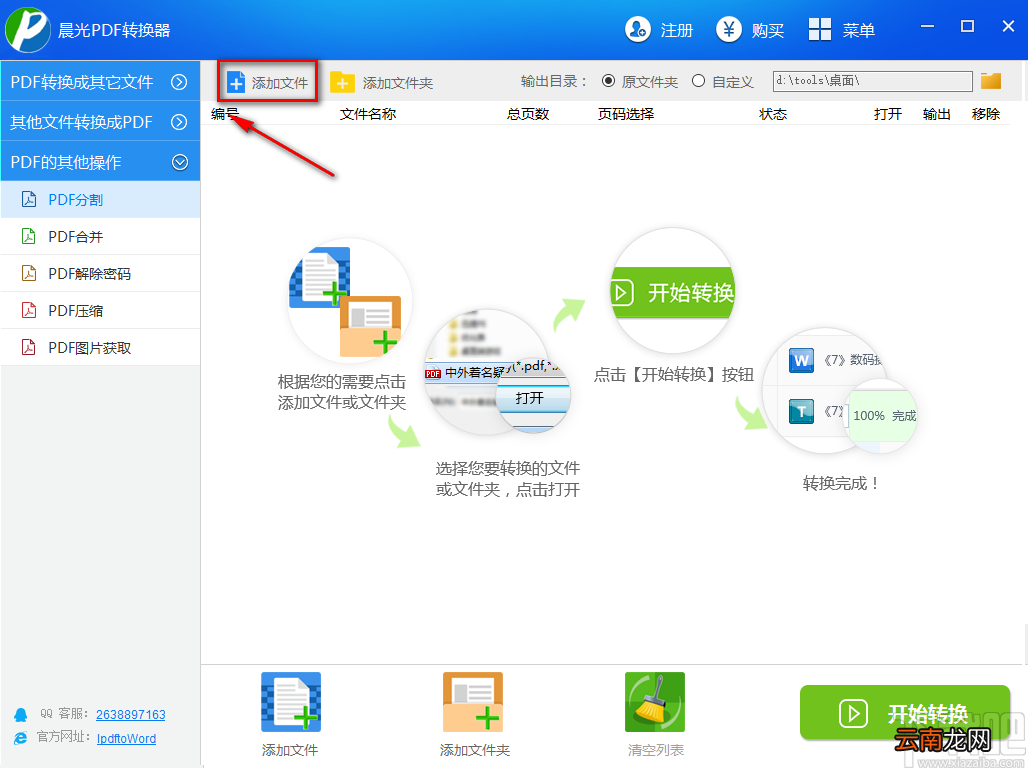
Task: Select the 原文件夹 radio button
Action: [608, 81]
